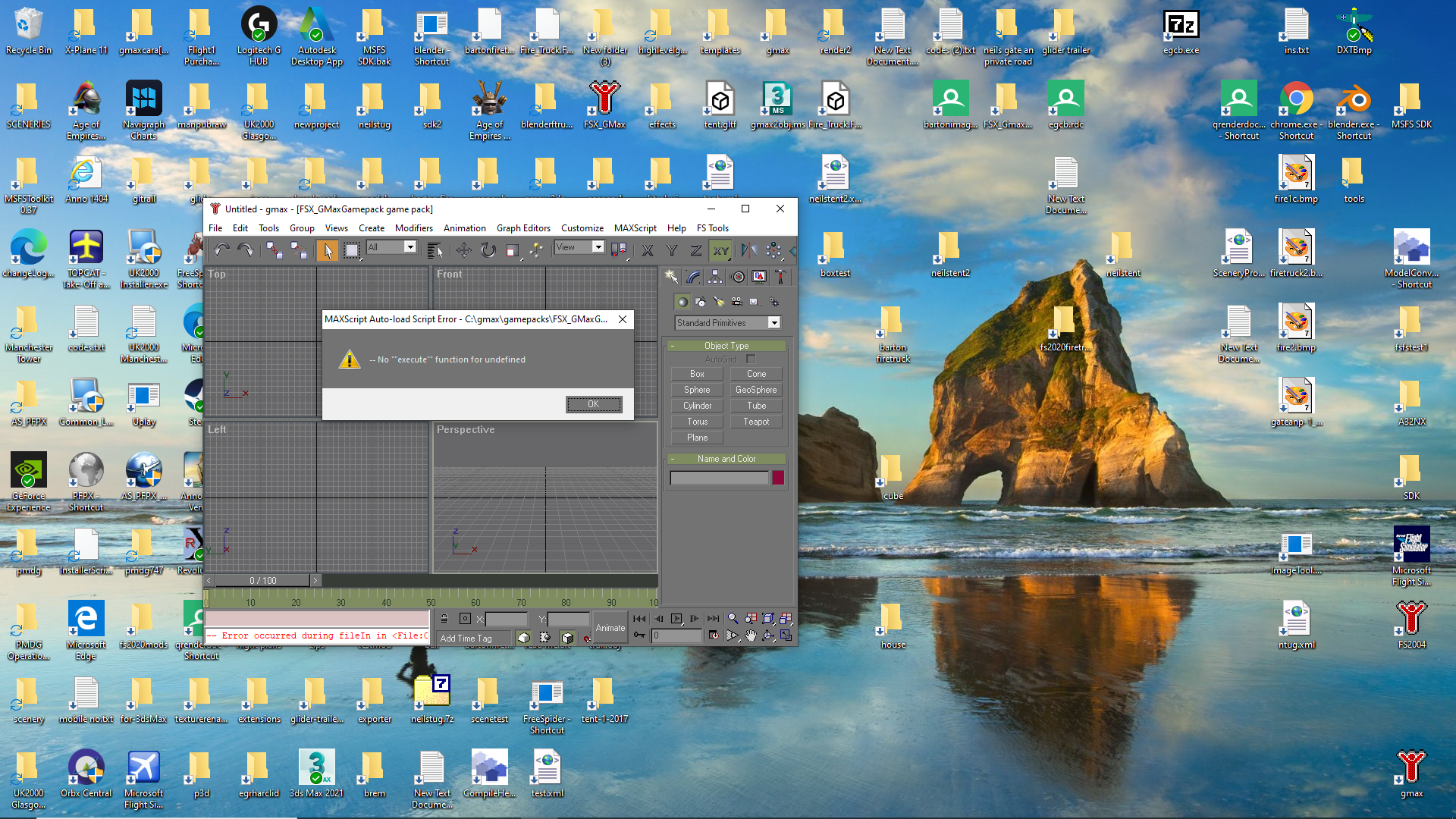Activate the Select and Move tool
Image resolution: width=1456 pixels, height=819 pixels.
coord(463,249)
